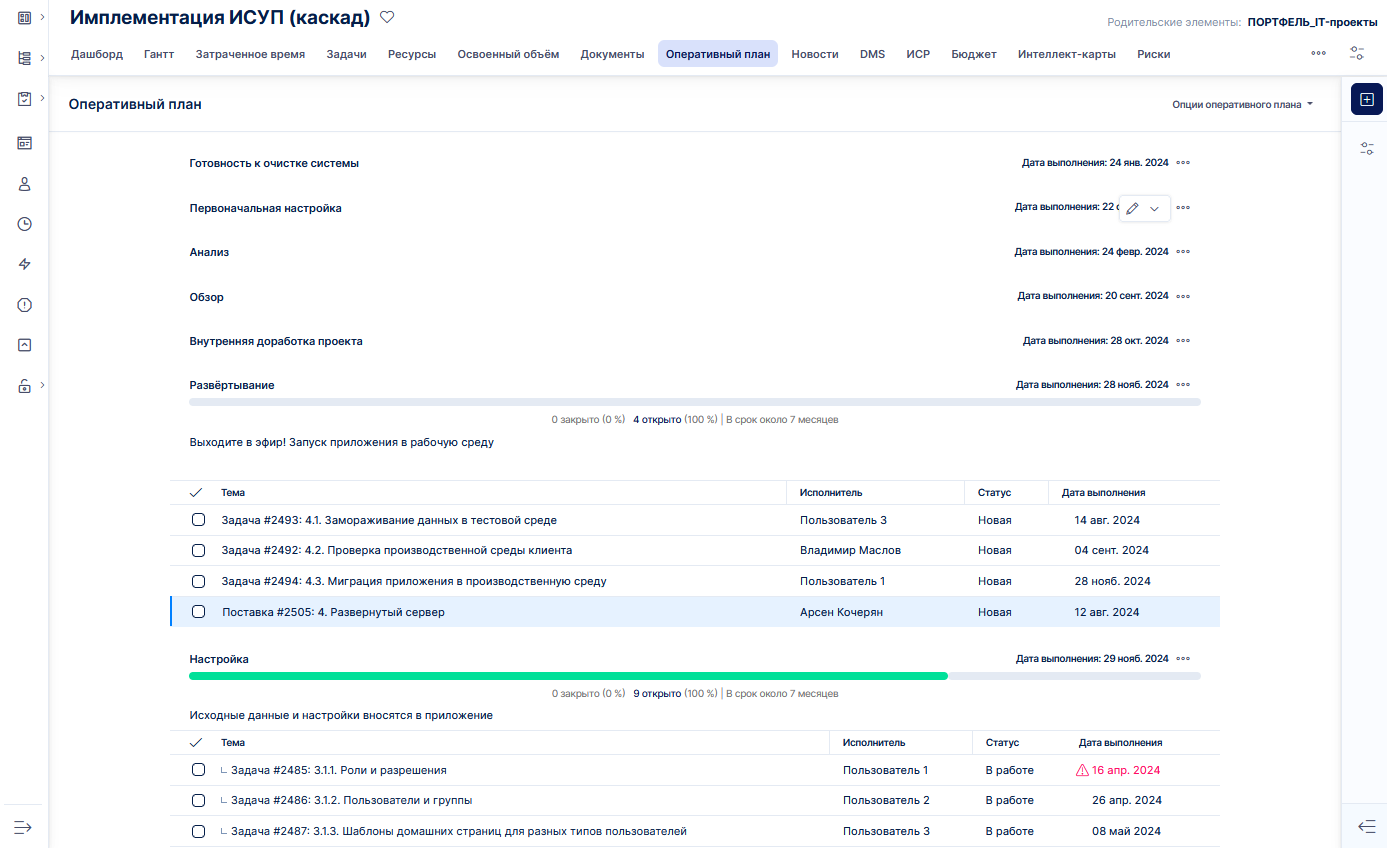The width and height of the screenshot is (1387, 848).
Task: Check the box for Поставка #2505
Action: [198, 612]
